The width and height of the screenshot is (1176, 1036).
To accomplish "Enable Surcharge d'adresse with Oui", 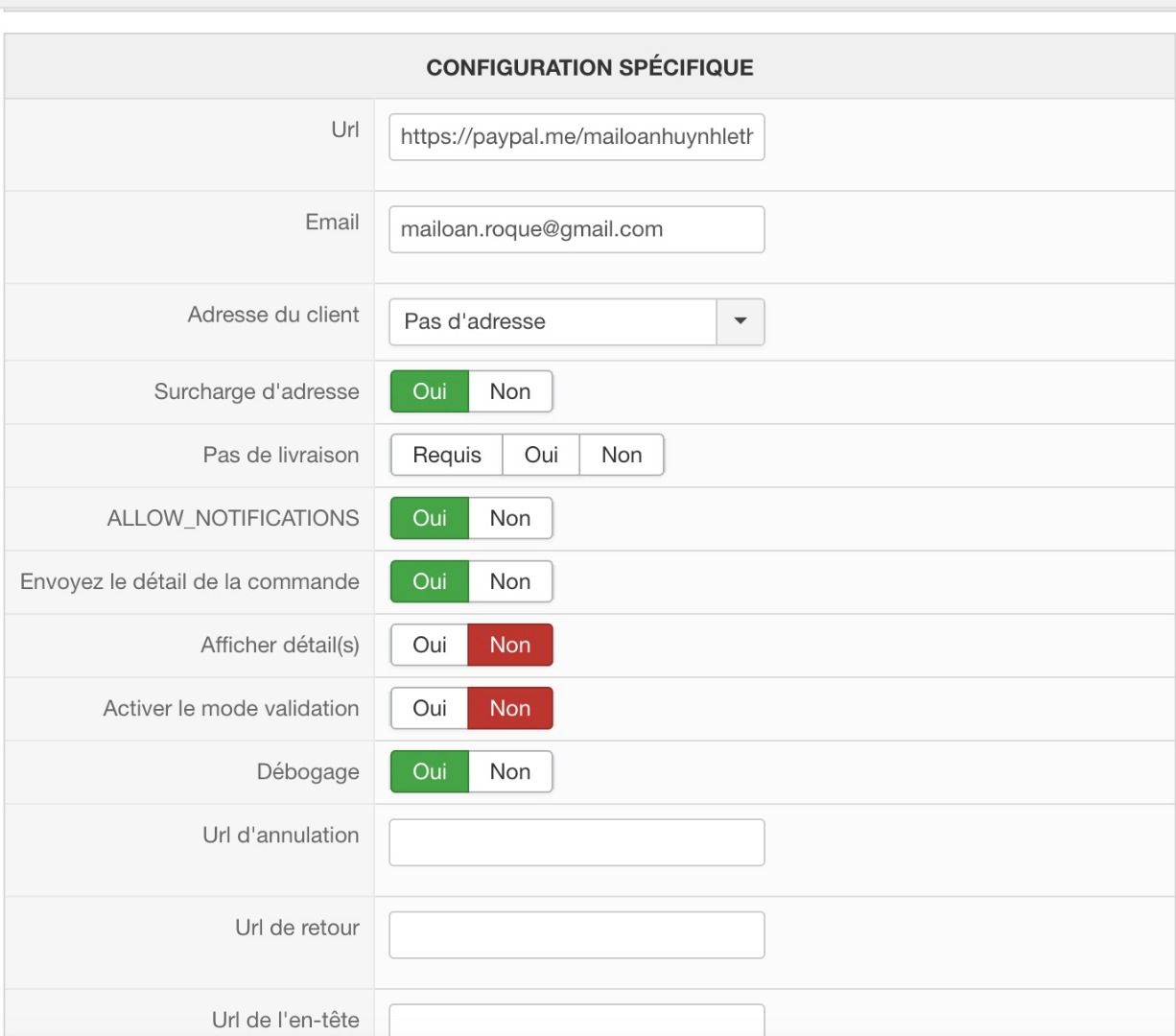I will [430, 391].
